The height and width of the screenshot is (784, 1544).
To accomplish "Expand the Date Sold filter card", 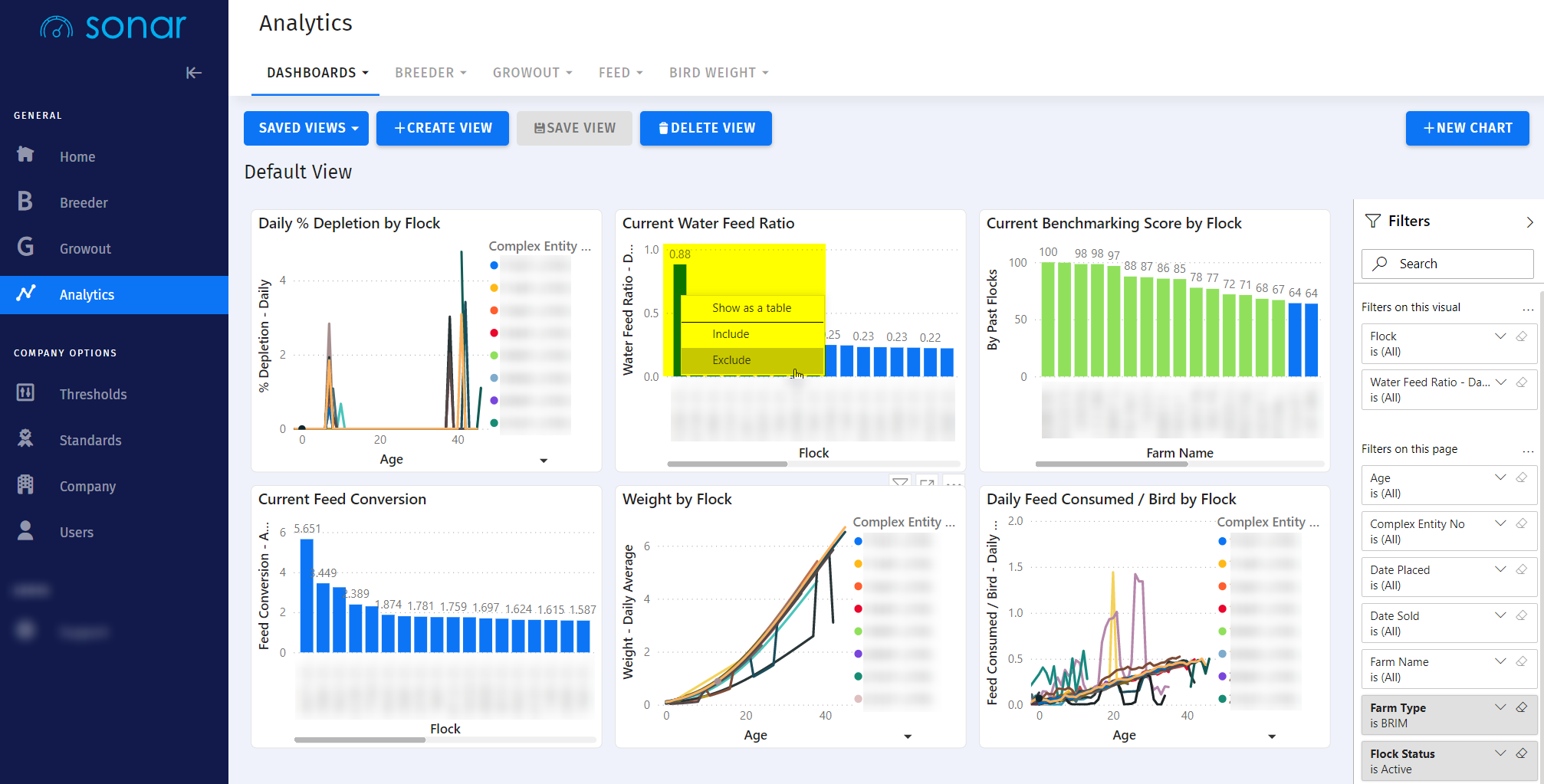I will point(1500,615).
